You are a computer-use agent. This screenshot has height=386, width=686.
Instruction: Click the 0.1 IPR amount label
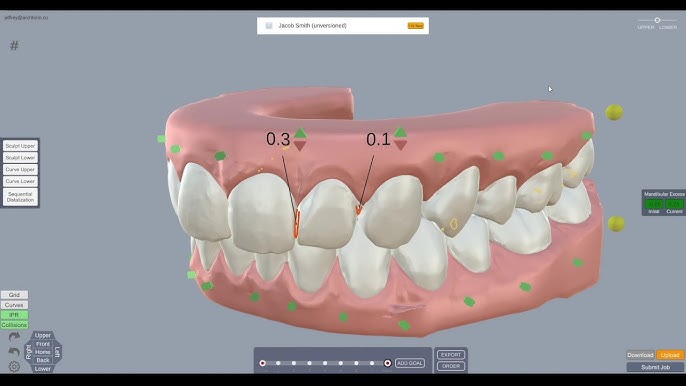pos(378,139)
